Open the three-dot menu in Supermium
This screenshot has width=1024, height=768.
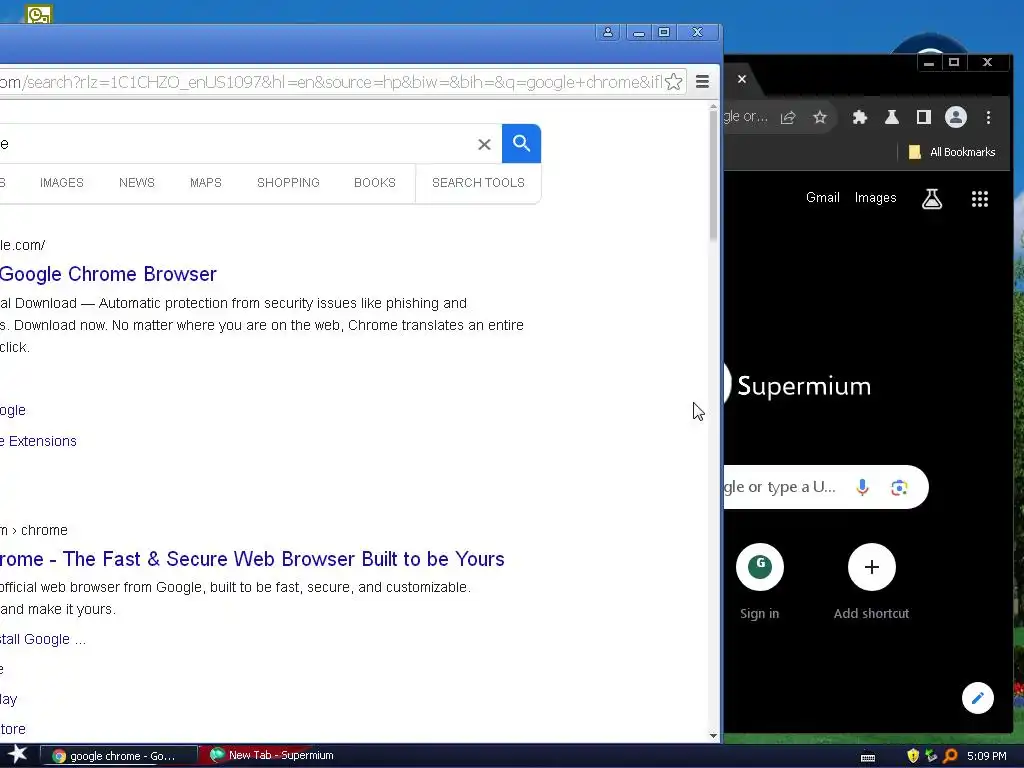coord(988,118)
